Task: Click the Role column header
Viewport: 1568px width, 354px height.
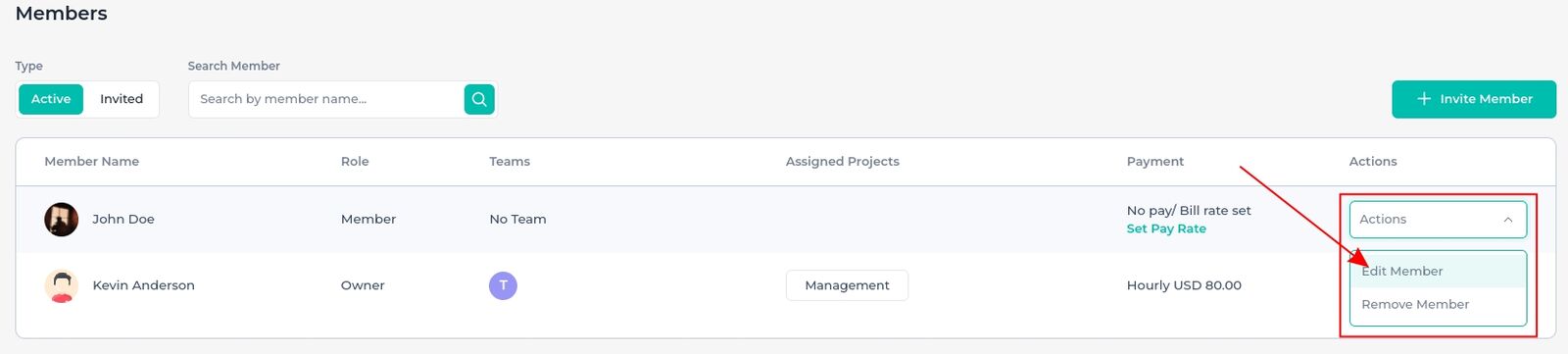Action: point(355,161)
